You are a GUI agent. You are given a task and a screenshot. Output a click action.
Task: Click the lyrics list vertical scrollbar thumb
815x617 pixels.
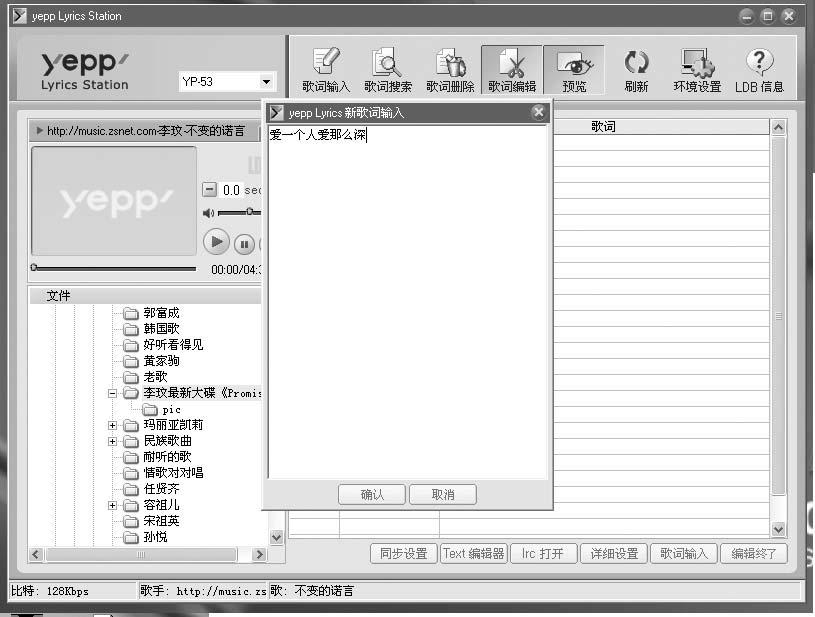click(x=778, y=316)
